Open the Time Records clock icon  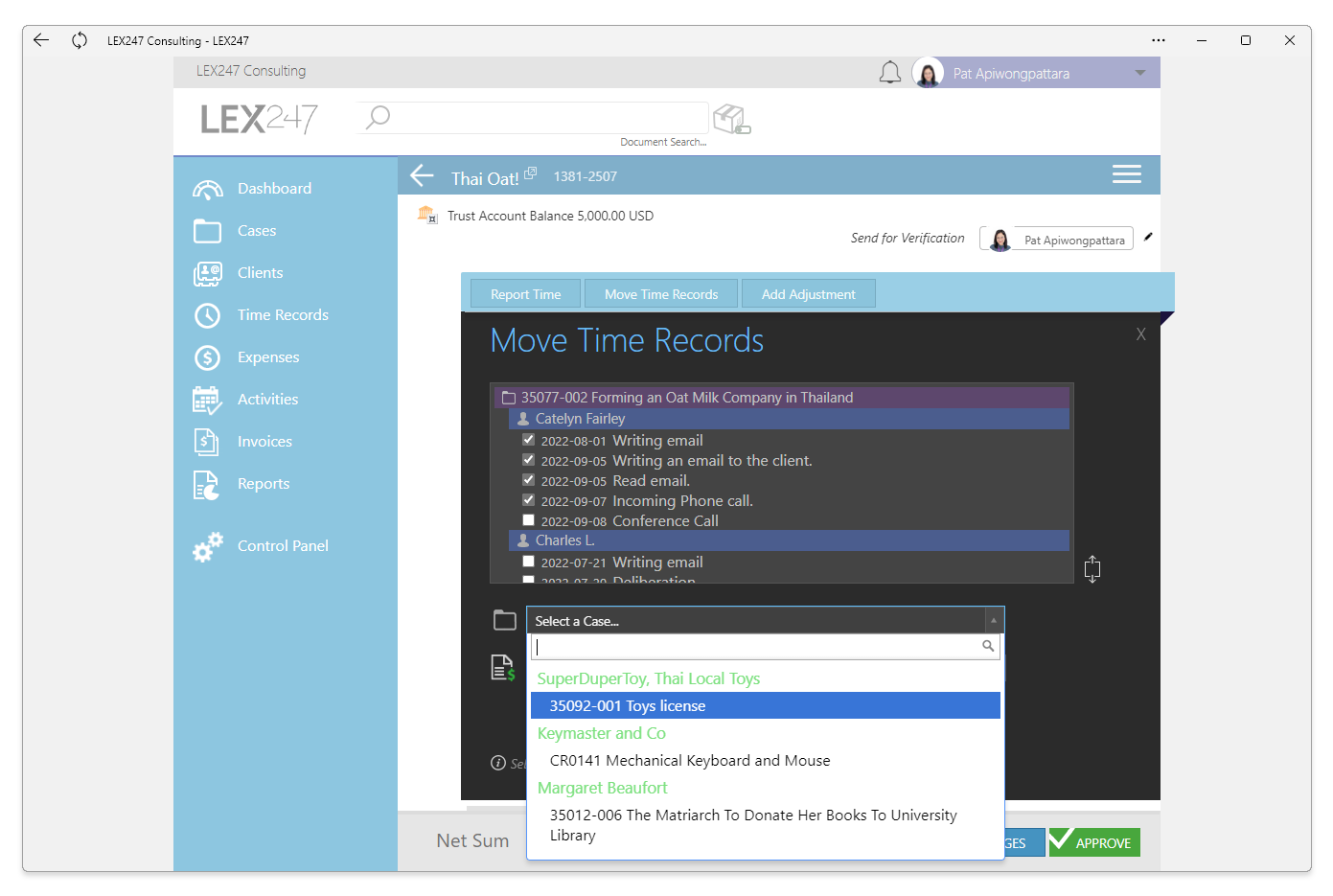pos(208,315)
